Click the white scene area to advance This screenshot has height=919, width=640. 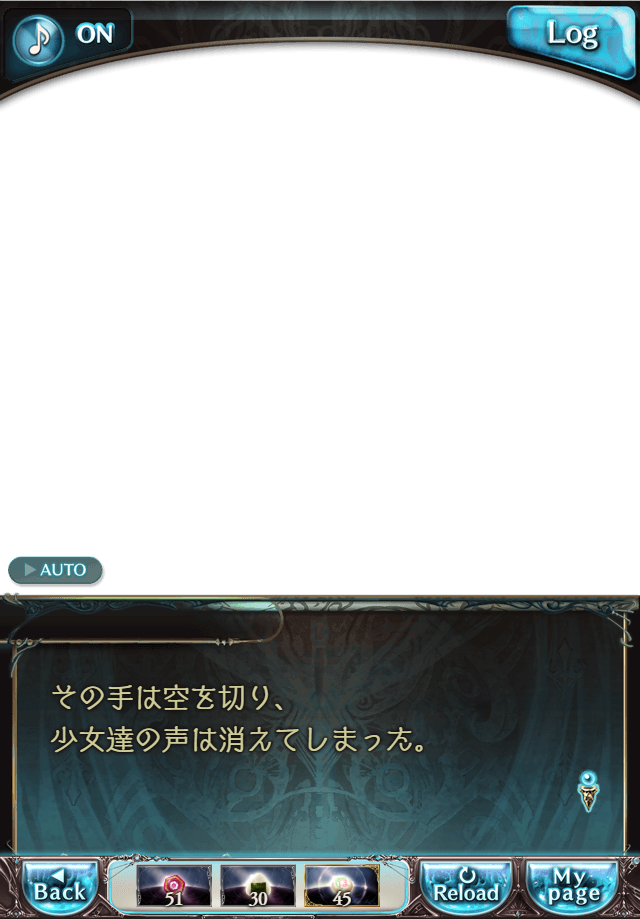(320, 328)
